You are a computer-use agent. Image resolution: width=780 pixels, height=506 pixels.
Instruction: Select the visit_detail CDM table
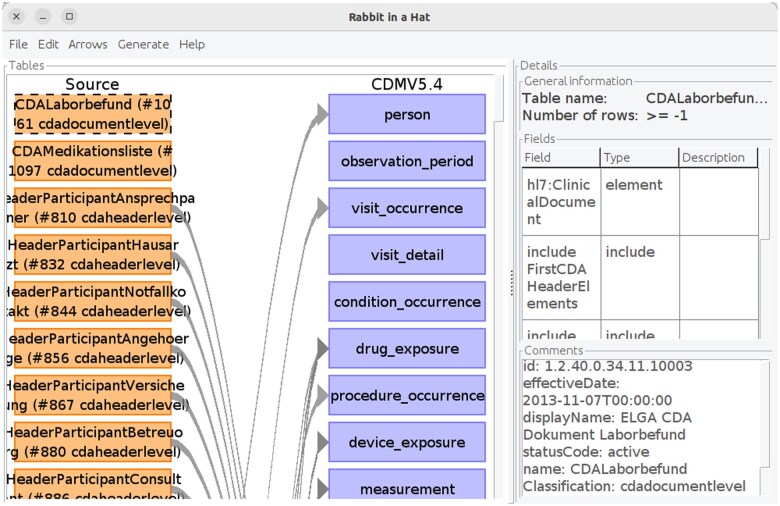[x=407, y=254]
